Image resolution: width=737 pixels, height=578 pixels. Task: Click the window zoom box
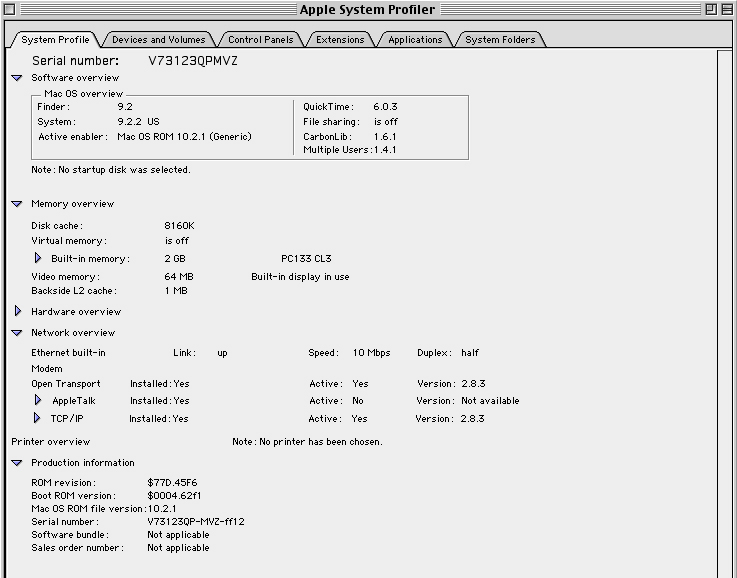pyautogui.click(x=711, y=9)
